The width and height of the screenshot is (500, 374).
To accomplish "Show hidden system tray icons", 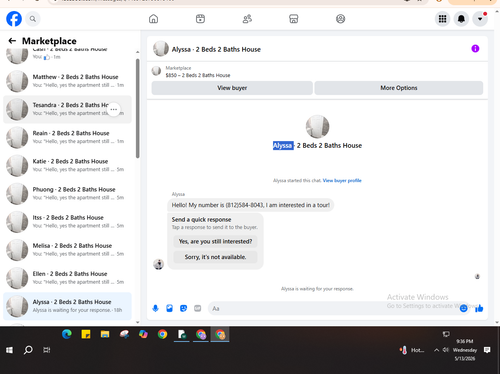I will 436,350.
